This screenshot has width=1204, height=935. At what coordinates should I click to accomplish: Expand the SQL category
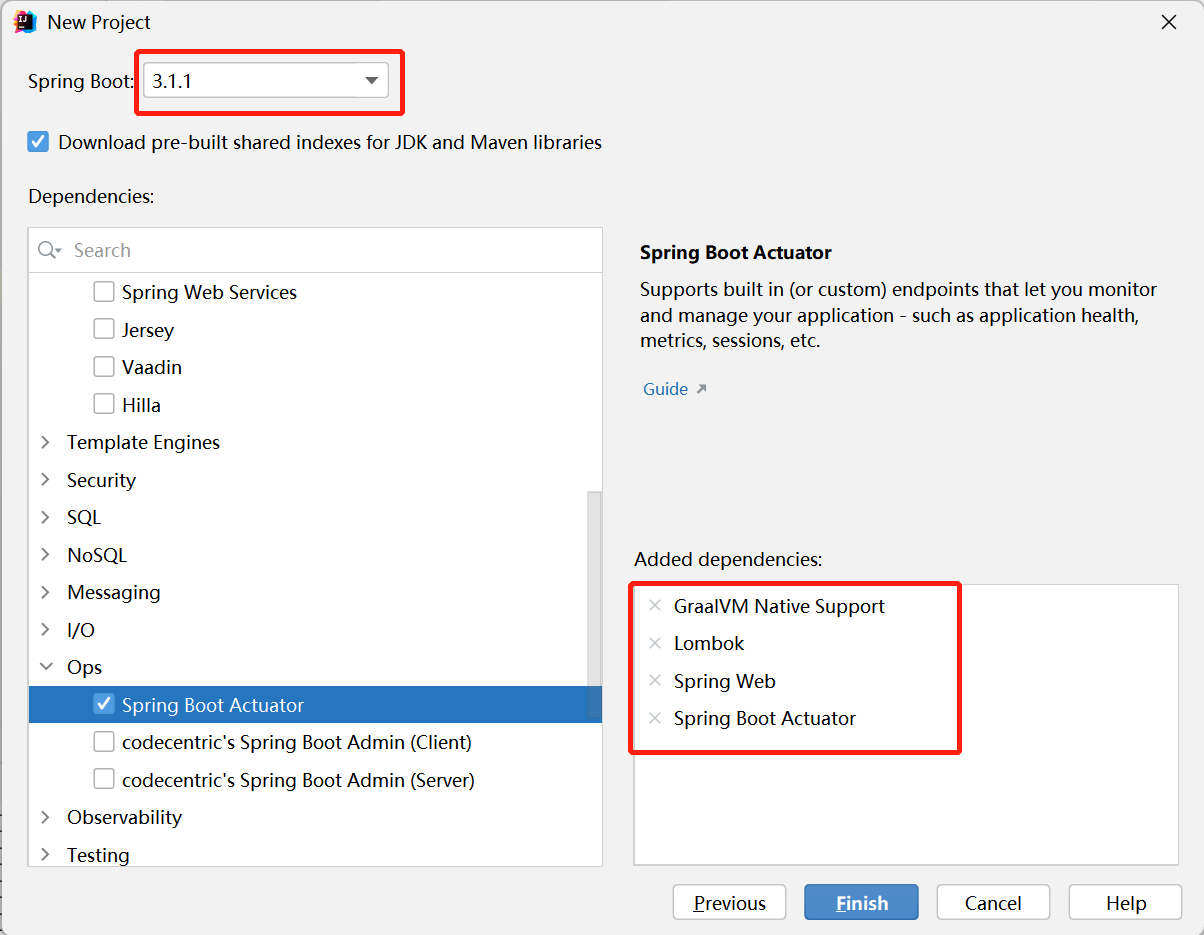45,517
